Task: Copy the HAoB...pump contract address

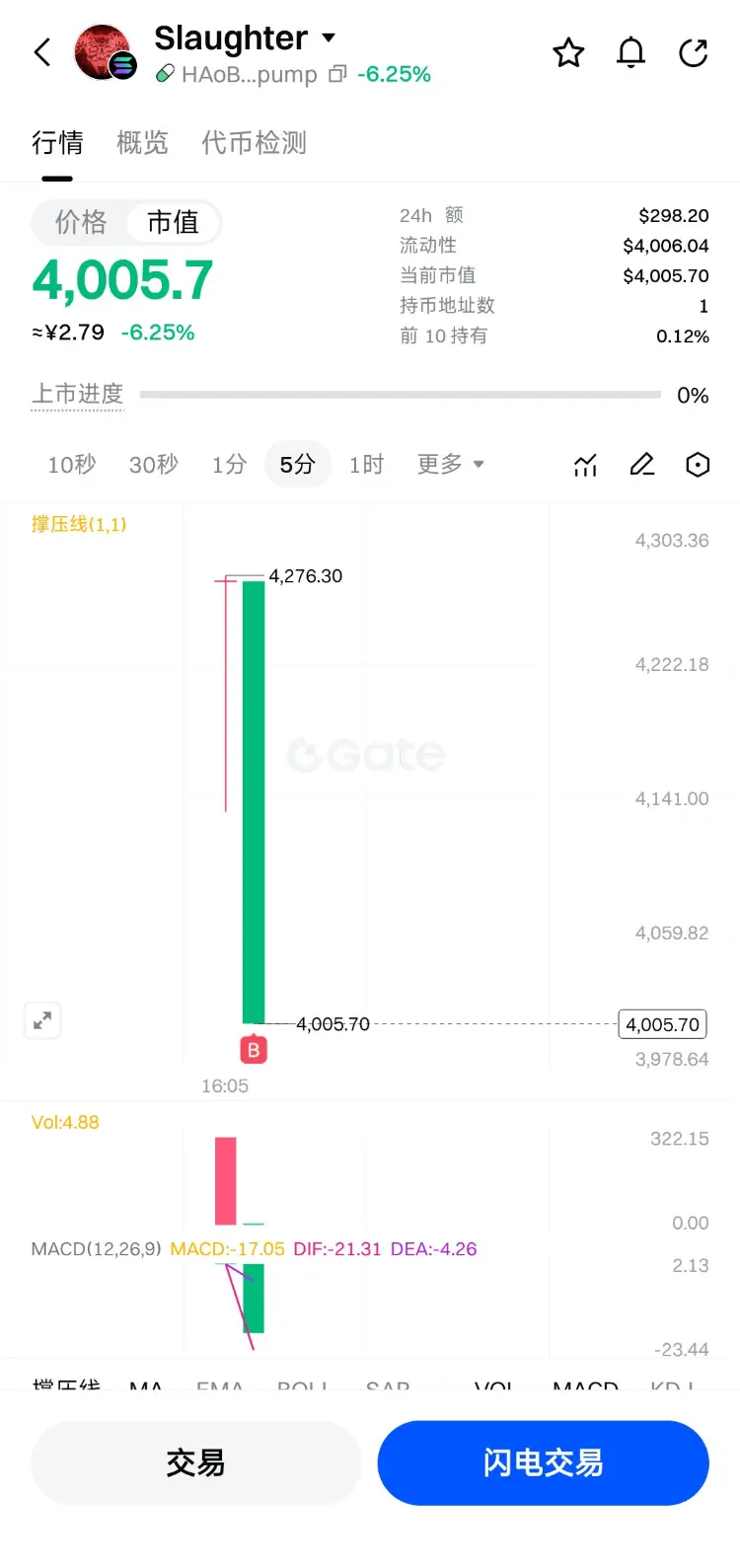Action: tap(337, 74)
